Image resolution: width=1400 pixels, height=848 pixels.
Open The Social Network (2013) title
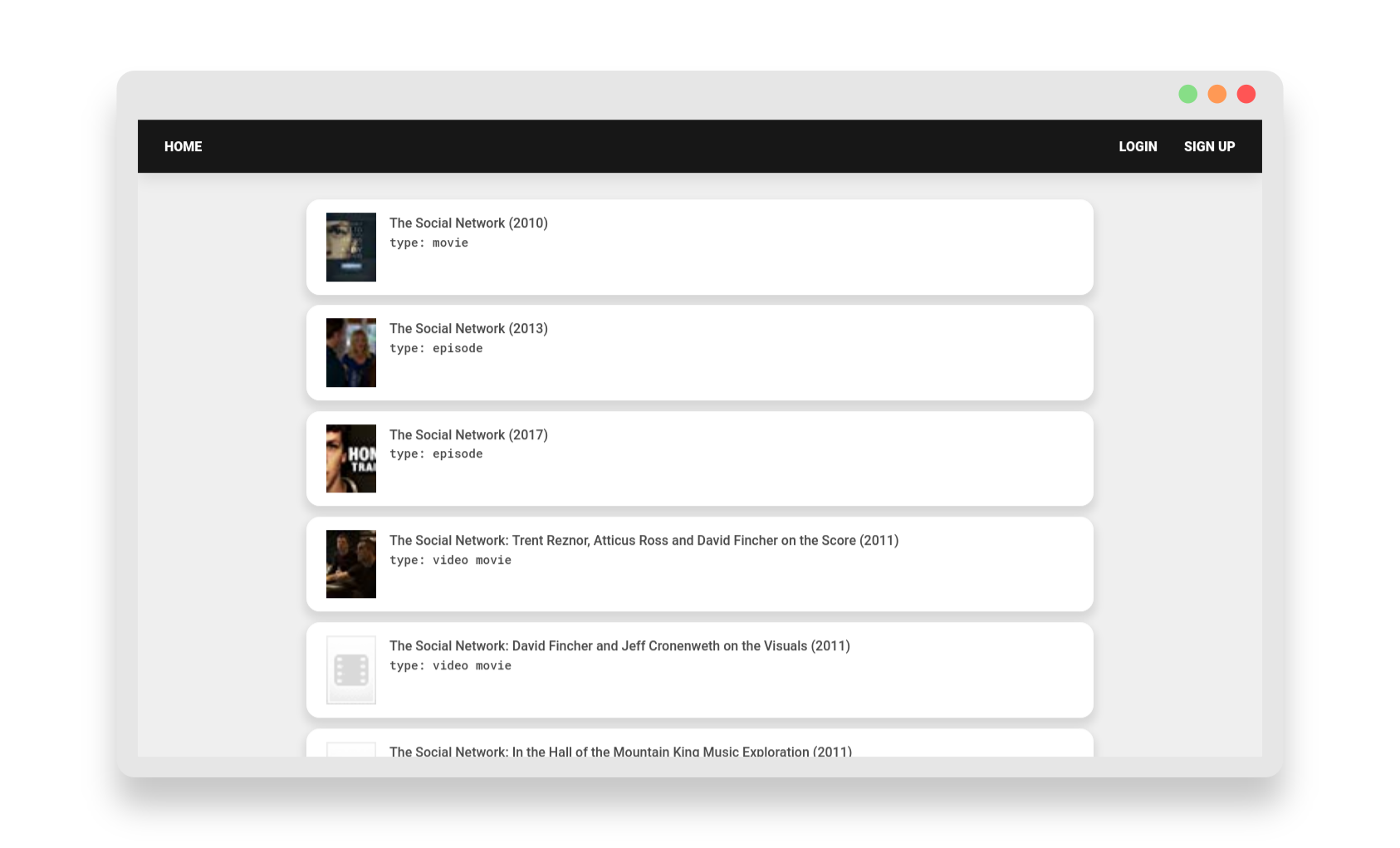pos(468,328)
